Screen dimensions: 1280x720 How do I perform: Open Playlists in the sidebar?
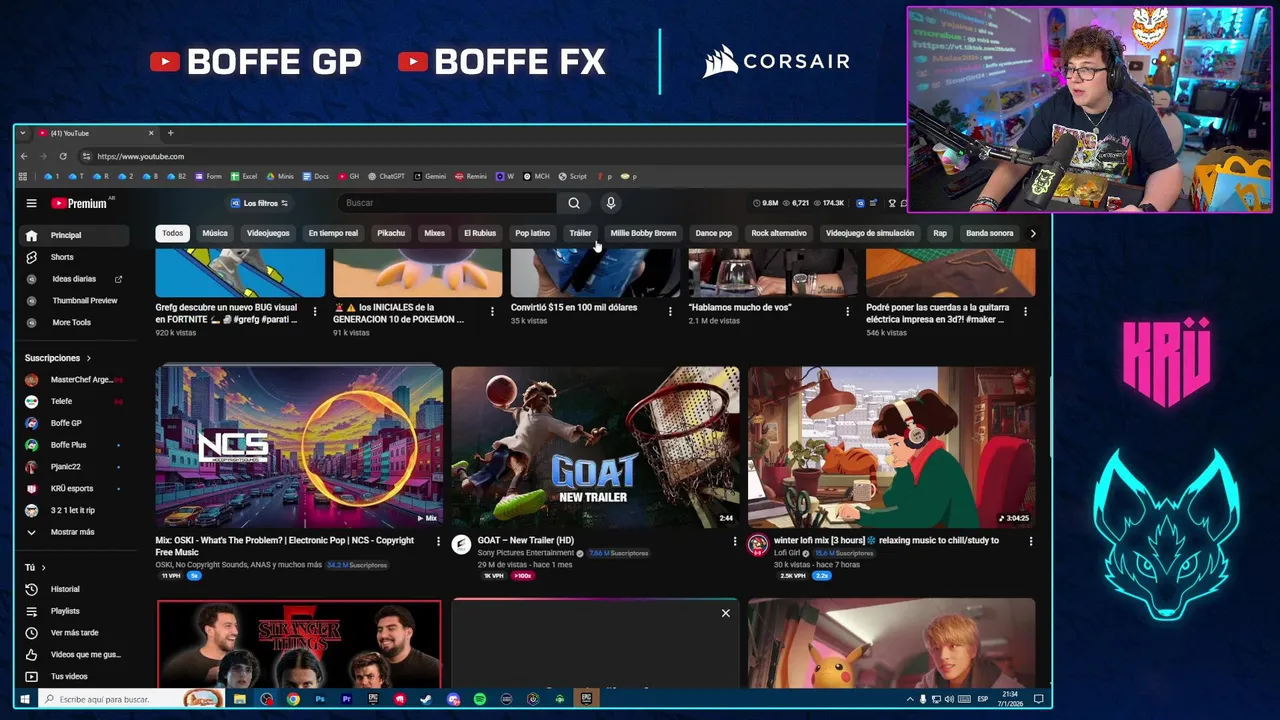click(x=75, y=611)
